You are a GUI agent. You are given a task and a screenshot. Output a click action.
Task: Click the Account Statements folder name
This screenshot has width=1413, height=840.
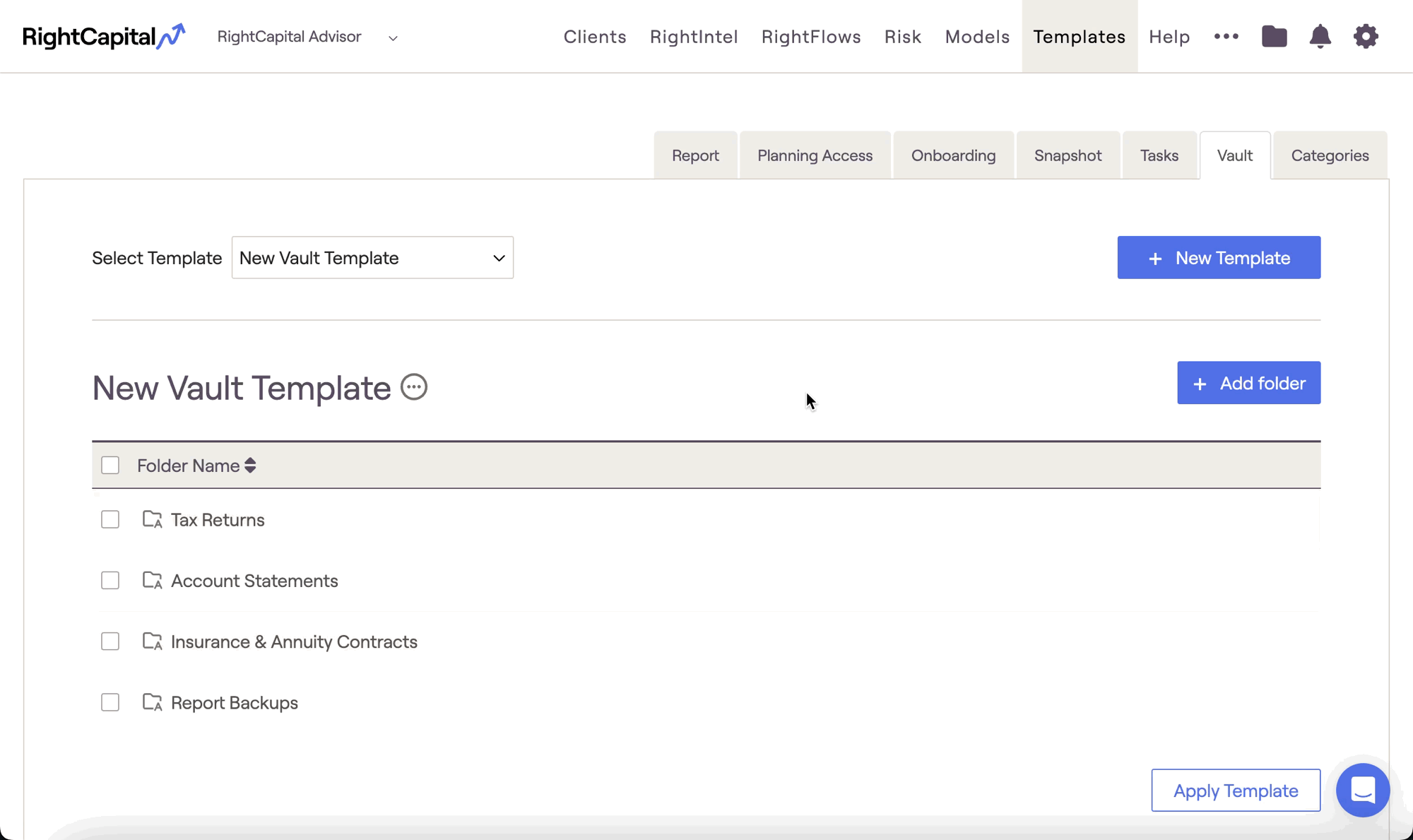click(254, 581)
